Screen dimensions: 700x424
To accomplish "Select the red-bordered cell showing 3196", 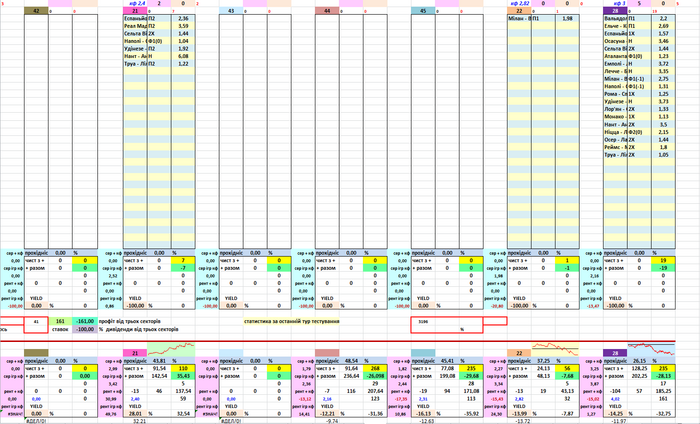I will point(423,321).
